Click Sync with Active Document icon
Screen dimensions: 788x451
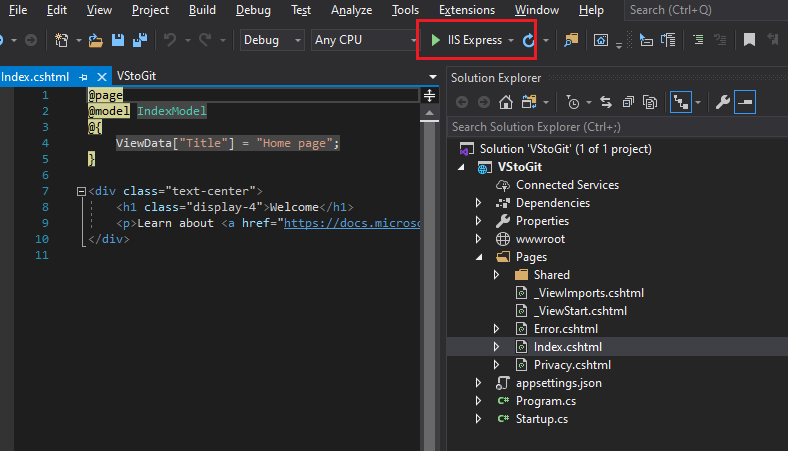pos(606,103)
